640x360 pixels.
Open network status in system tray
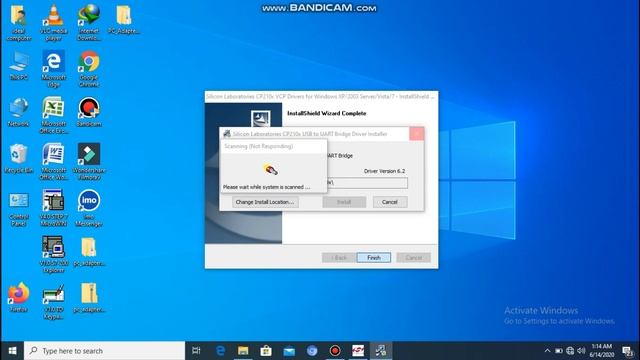coord(570,351)
